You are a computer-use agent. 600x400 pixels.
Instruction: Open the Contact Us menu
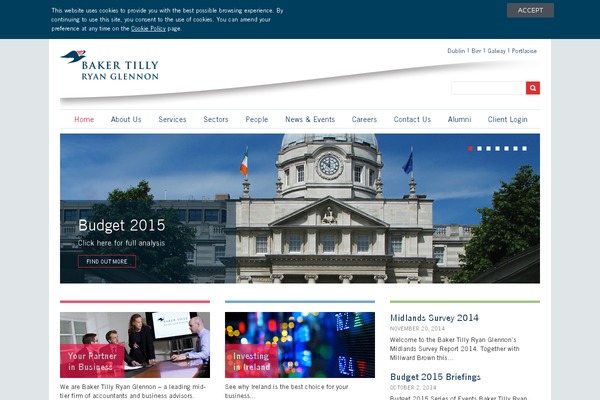412,119
